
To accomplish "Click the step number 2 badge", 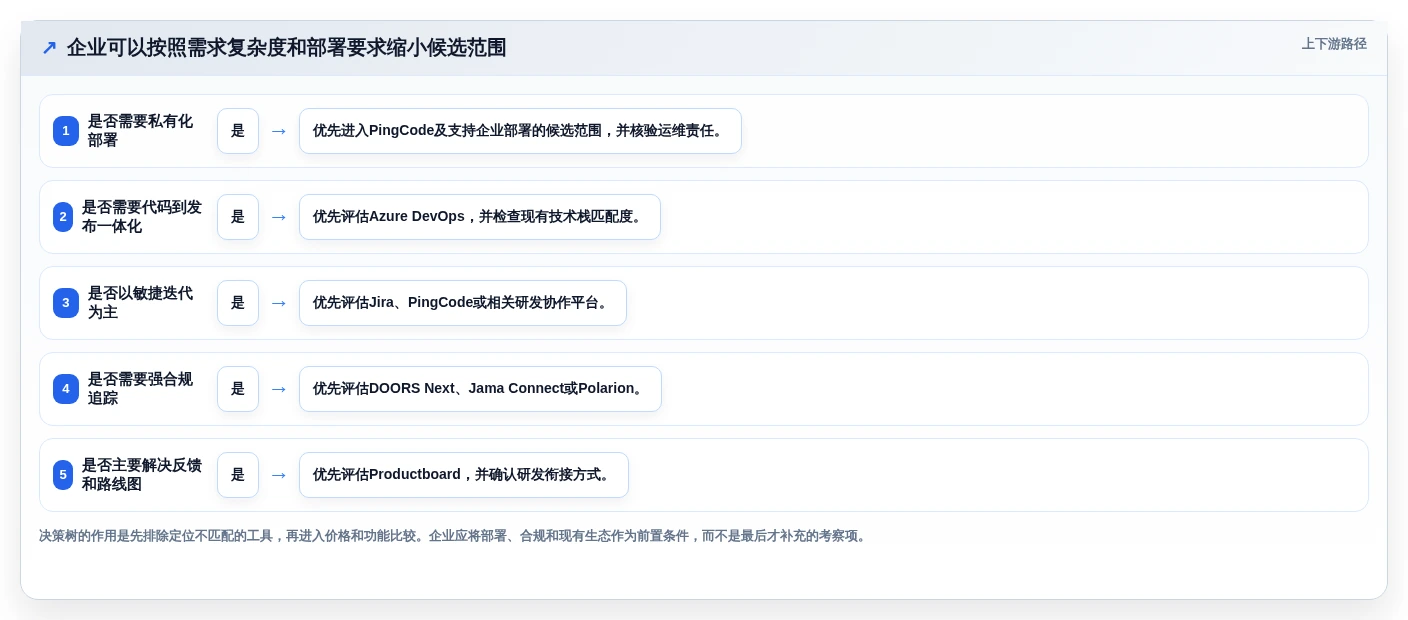I will [x=63, y=217].
